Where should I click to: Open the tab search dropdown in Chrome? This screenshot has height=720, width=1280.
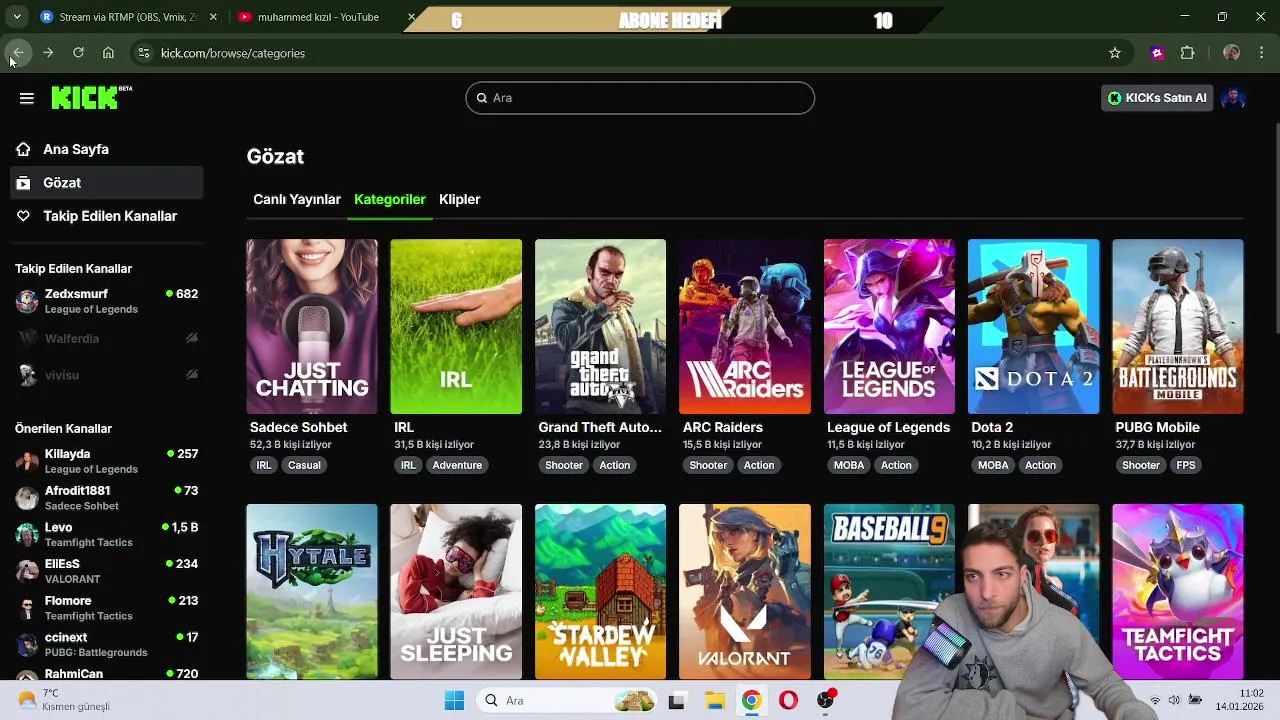pyautogui.click(x=17, y=17)
